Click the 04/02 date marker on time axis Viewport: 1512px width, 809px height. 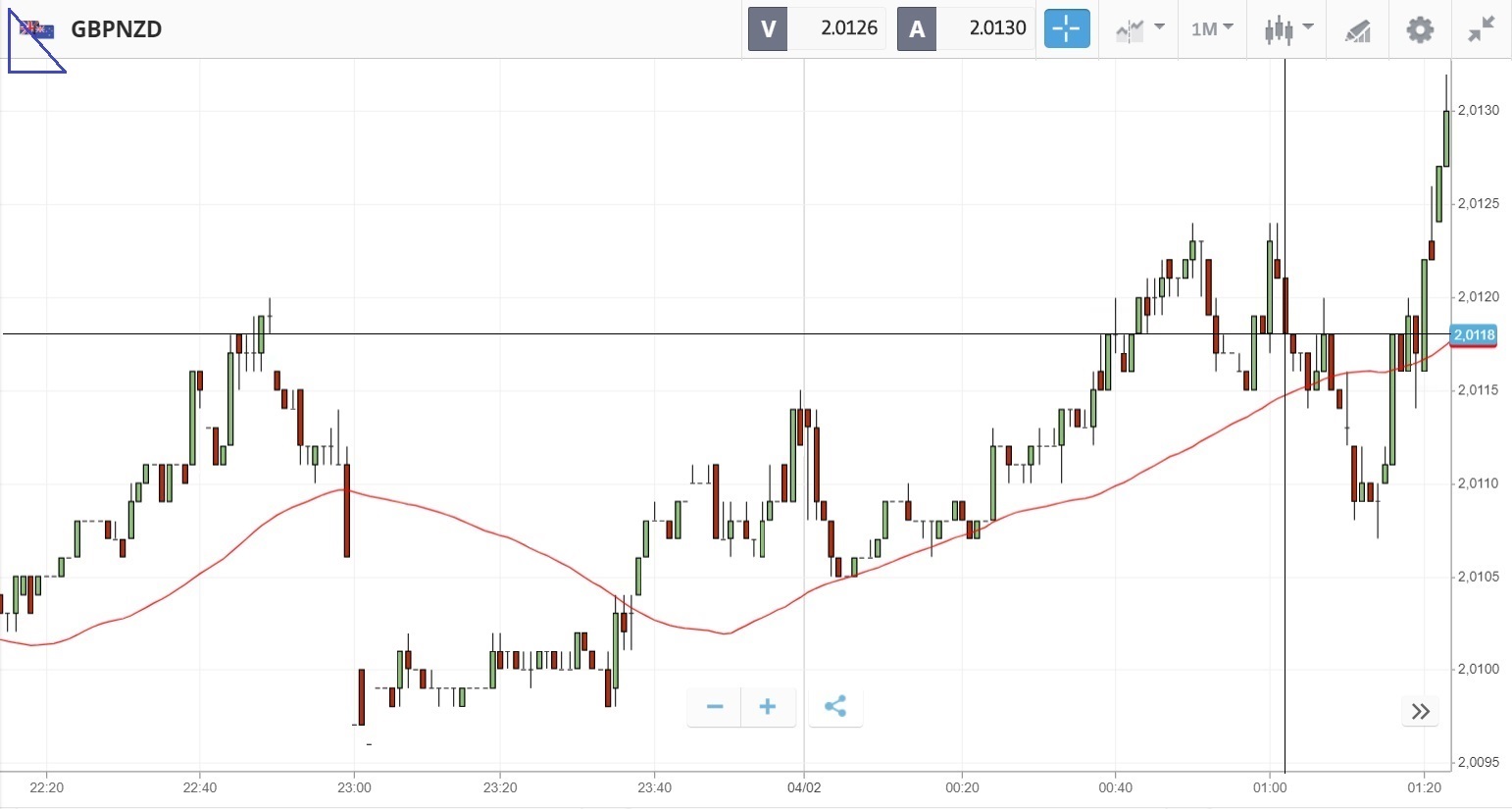pyautogui.click(x=804, y=787)
